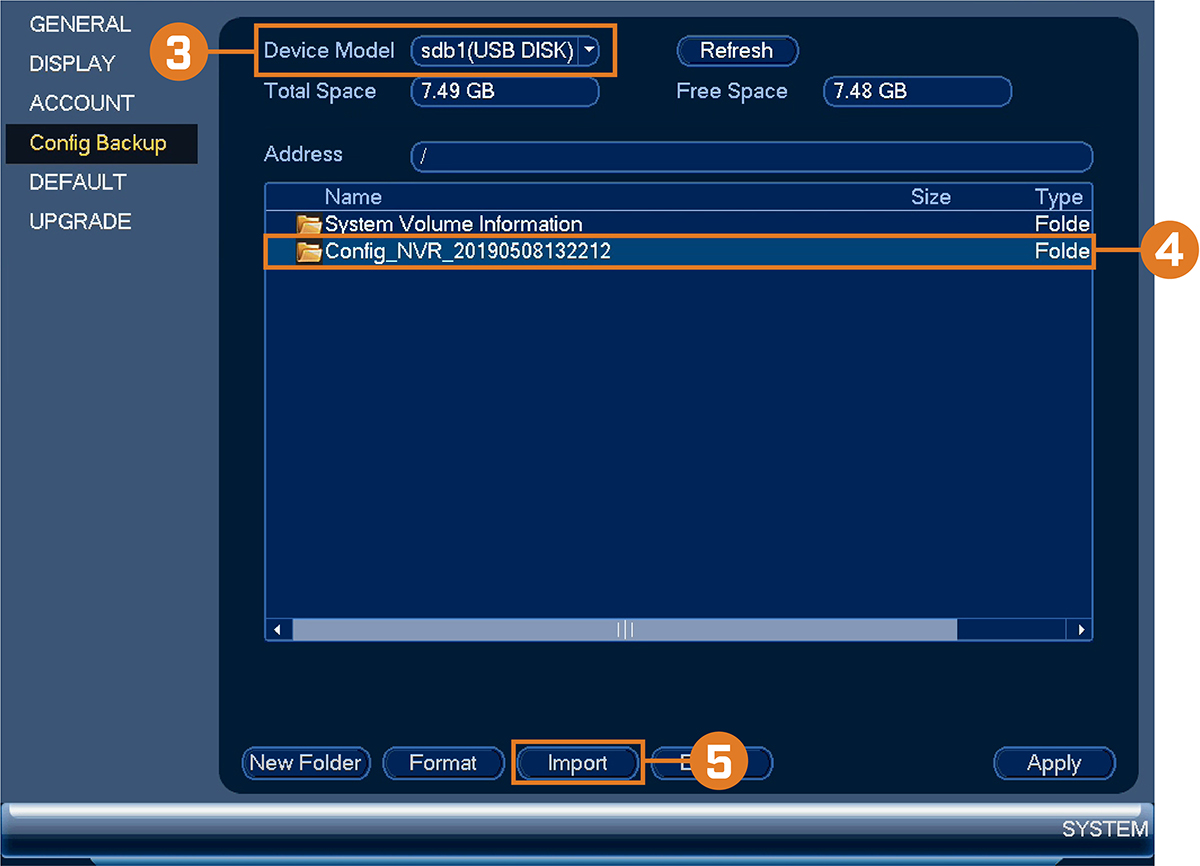1200x866 pixels.
Task: Open the UPGRADE section
Action: (x=80, y=221)
